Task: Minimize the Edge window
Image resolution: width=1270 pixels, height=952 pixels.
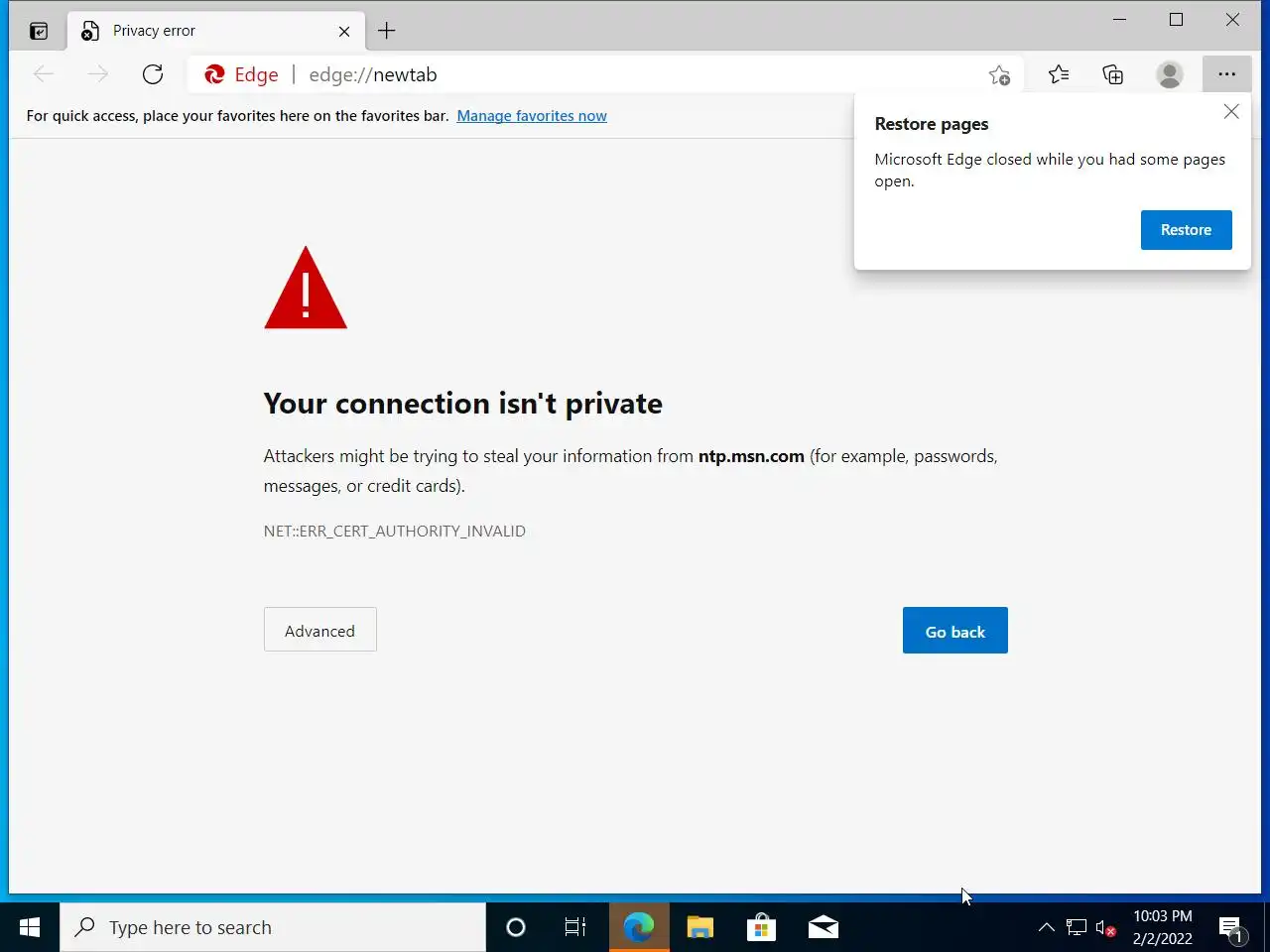Action: [x=1120, y=20]
